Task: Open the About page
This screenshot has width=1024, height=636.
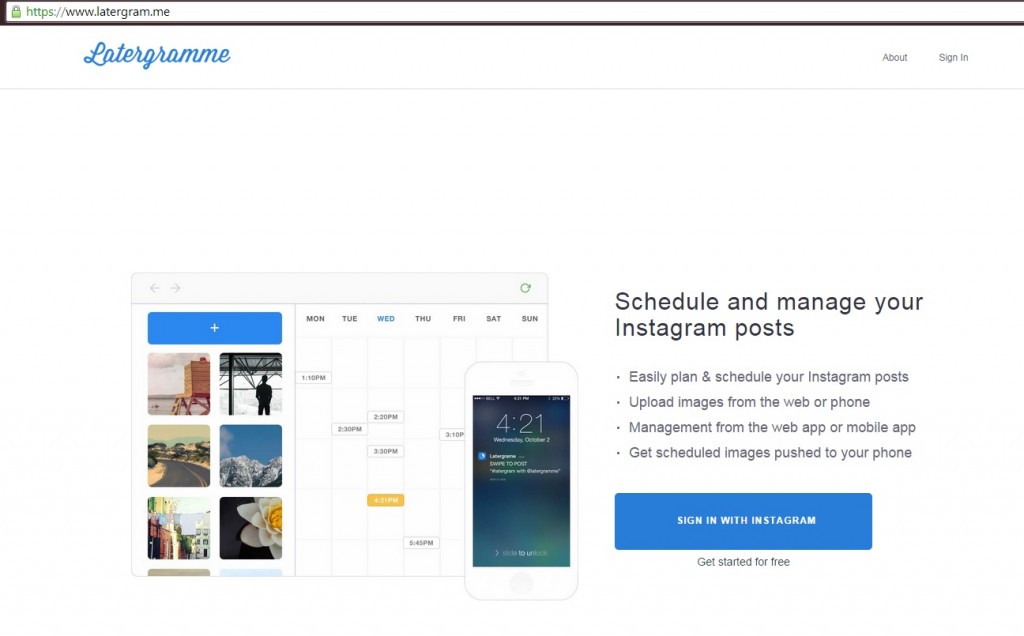Action: click(895, 57)
